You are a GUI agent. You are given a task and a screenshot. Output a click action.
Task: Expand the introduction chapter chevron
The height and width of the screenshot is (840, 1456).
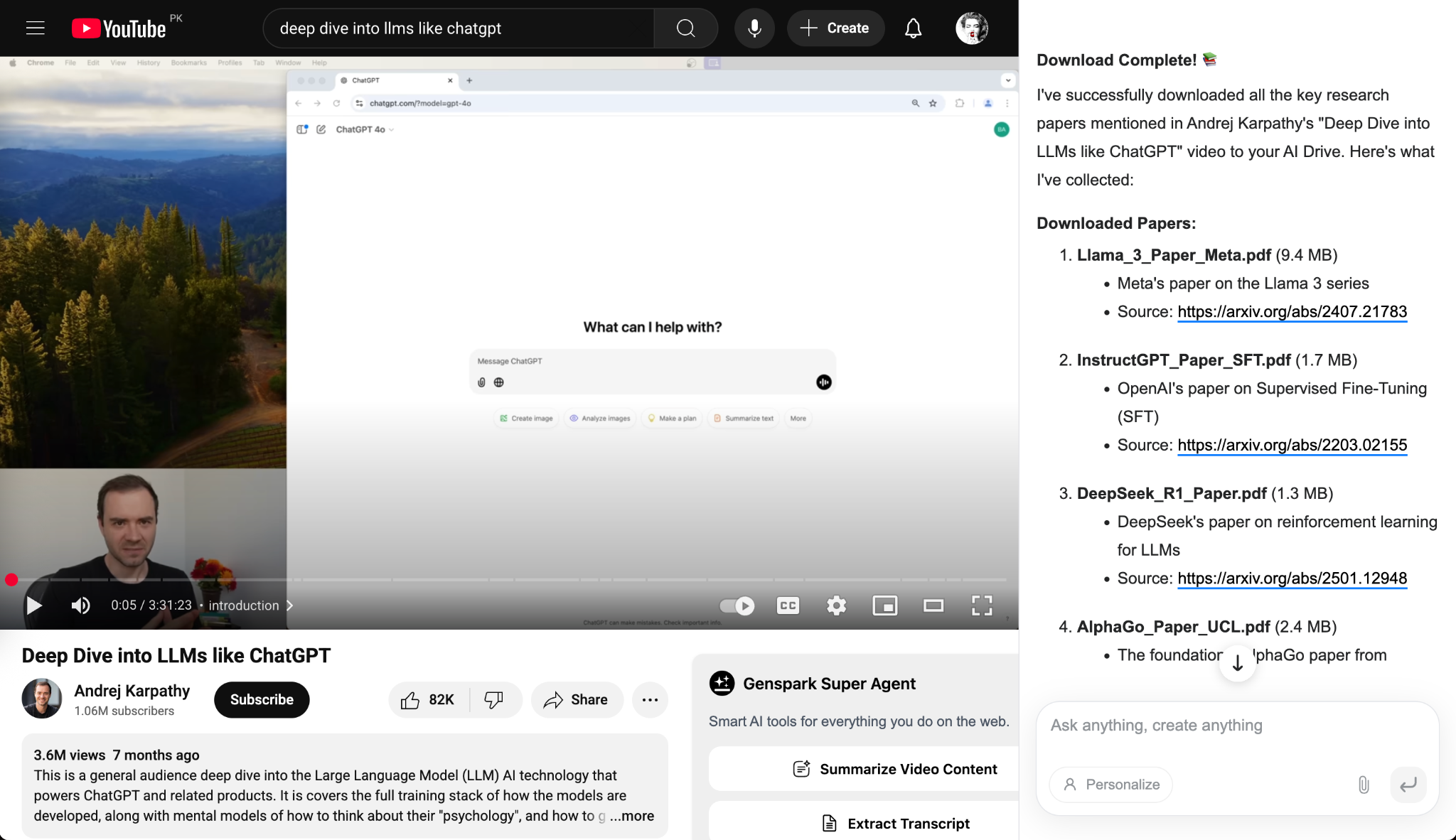point(289,605)
